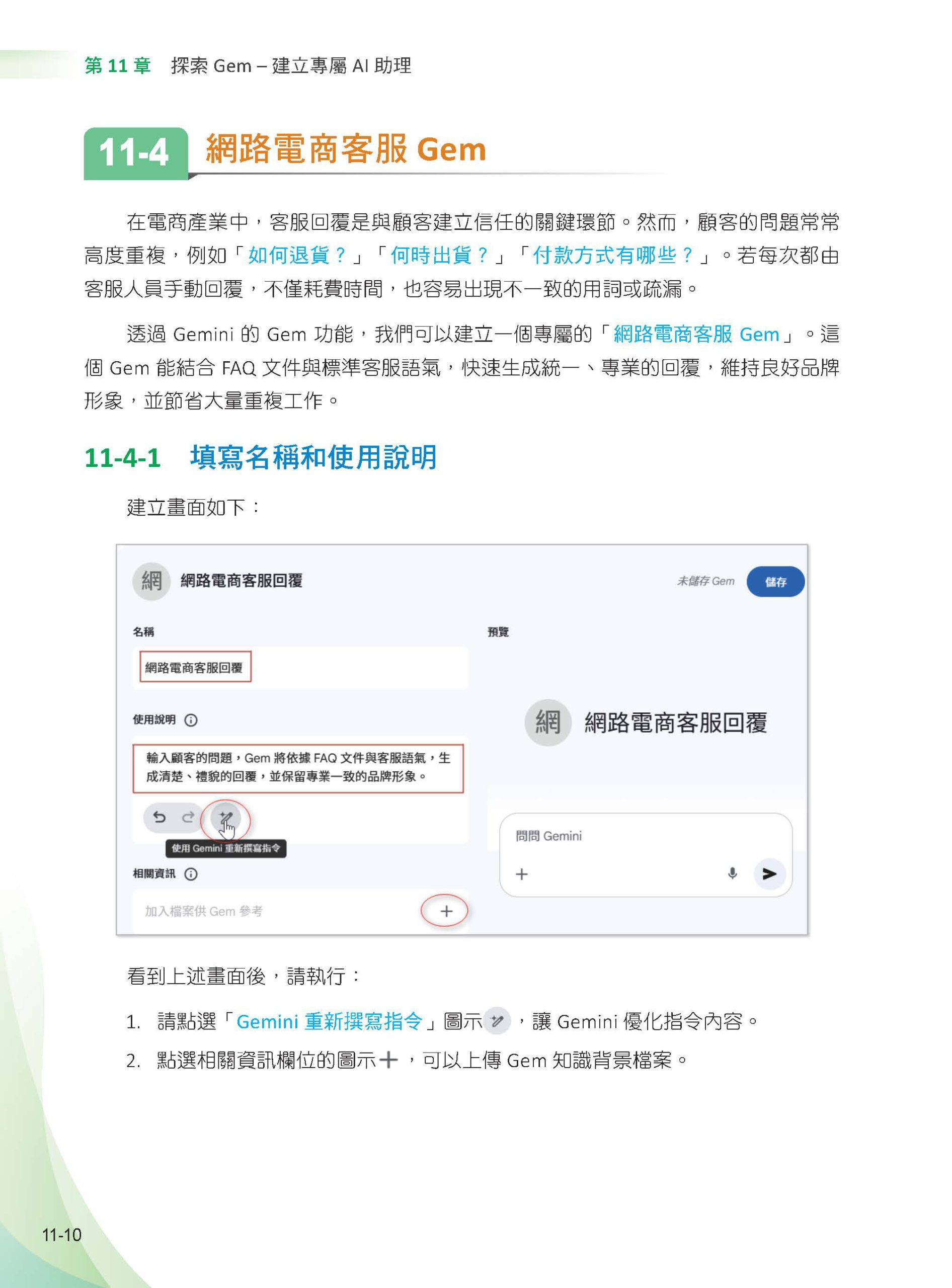This screenshot has width=952, height=1288.
Task: Click the redo arrow icon
Action: (188, 817)
